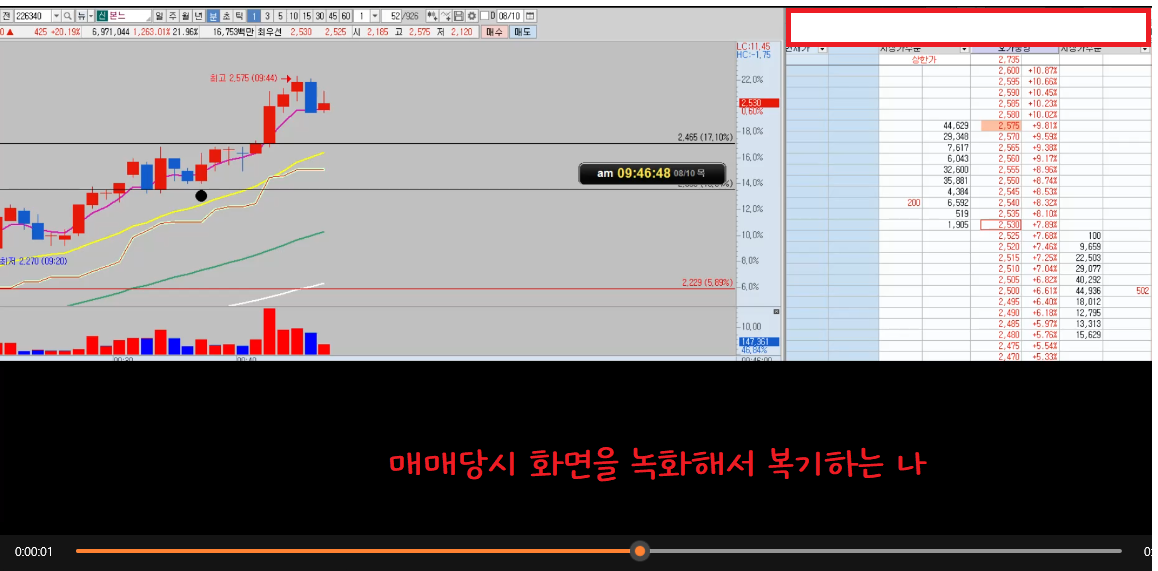Expand the rightmost order book header dropdown
This screenshot has width=1158, height=571.
click(1144, 49)
